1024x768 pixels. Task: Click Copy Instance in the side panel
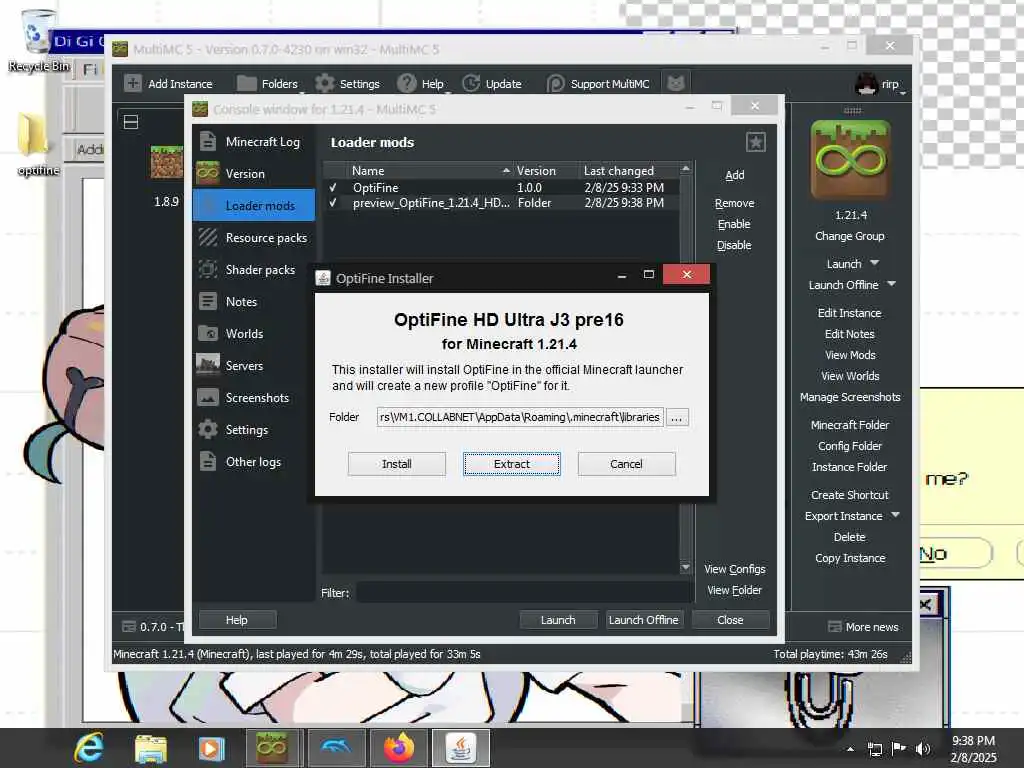tap(850, 558)
